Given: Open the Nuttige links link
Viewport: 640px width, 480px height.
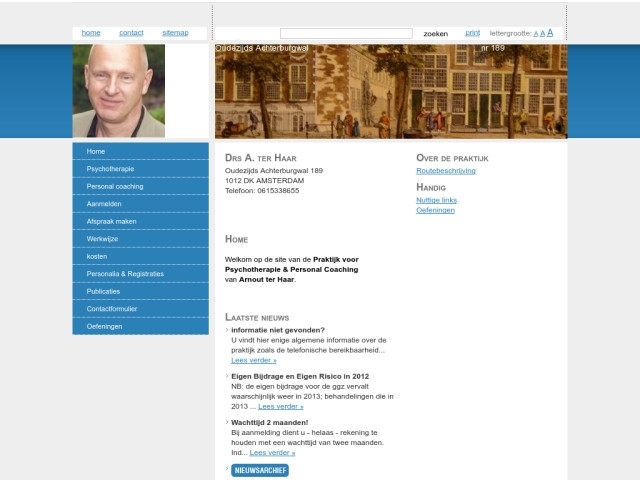Looking at the screenshot, I should tap(435, 200).
